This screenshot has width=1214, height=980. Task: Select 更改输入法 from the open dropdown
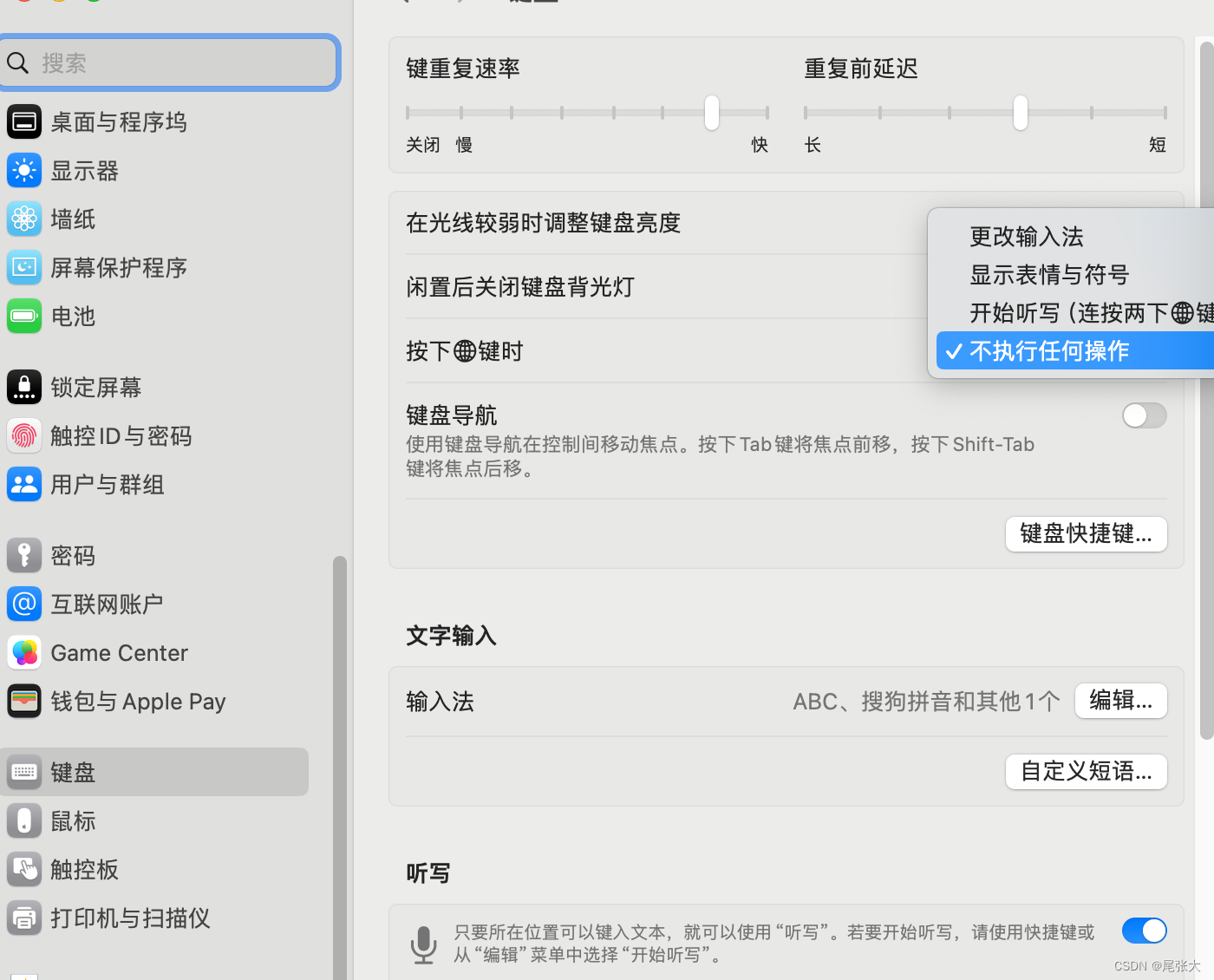pos(1027,236)
